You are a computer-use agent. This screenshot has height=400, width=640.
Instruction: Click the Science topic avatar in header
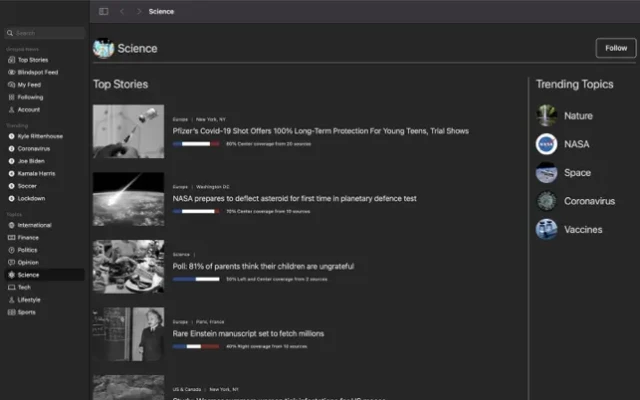103,48
